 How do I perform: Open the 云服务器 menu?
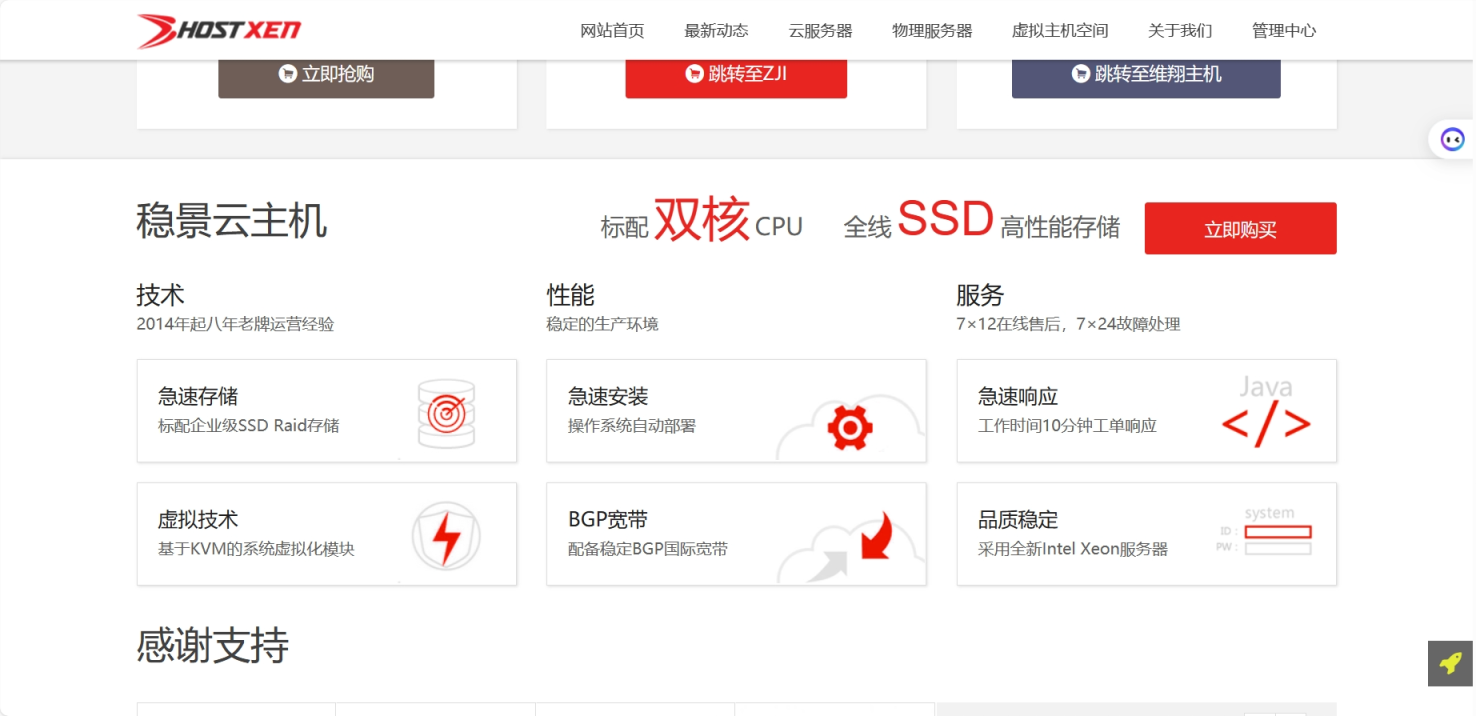820,31
